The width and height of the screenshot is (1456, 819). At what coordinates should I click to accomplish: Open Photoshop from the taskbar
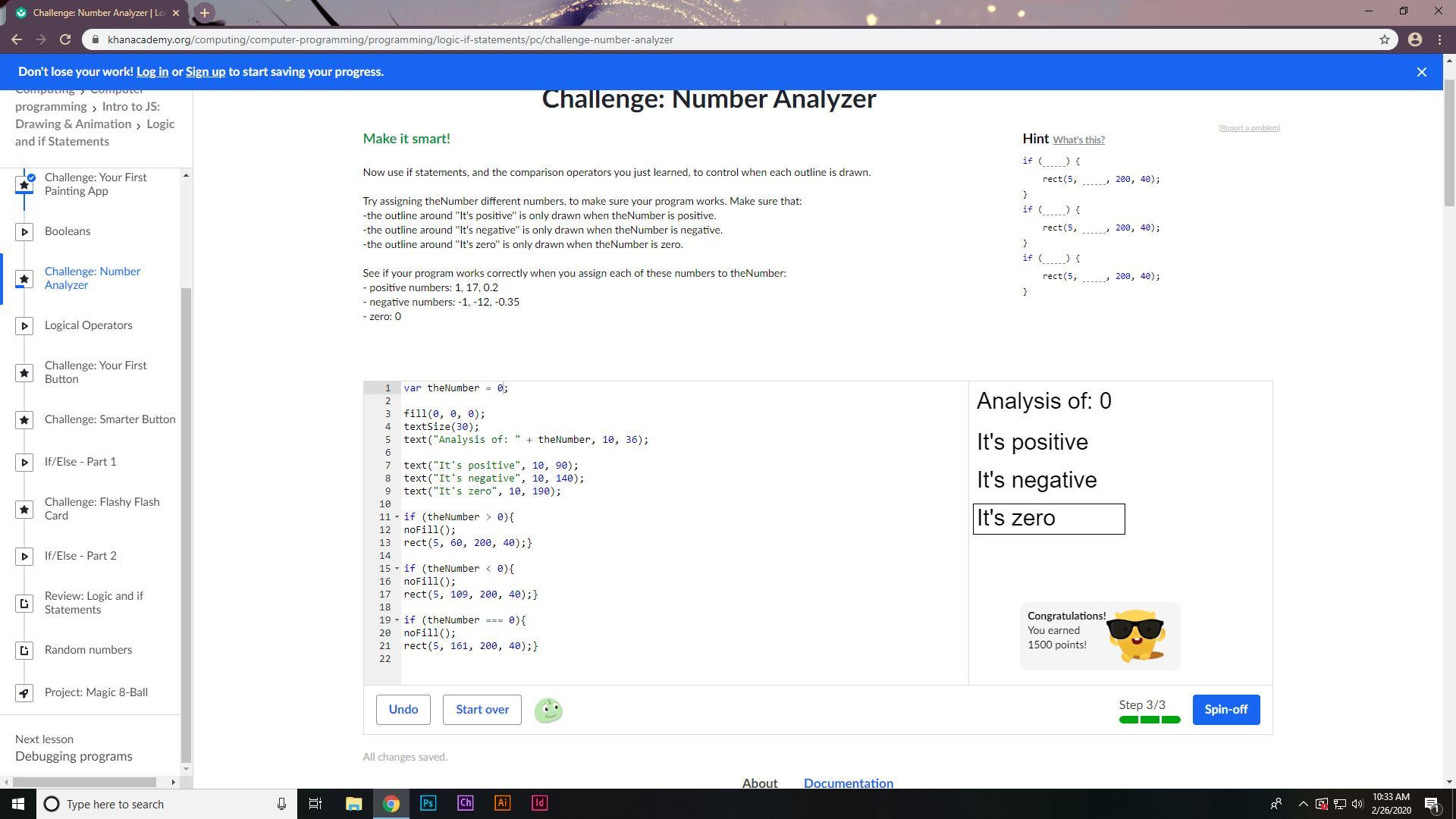pyautogui.click(x=428, y=803)
